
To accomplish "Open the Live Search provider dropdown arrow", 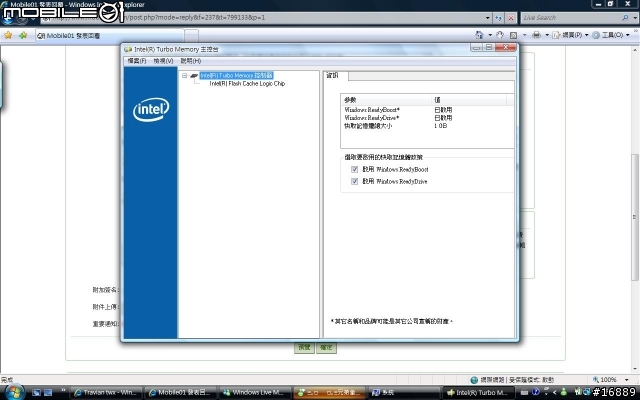I will click(x=635, y=18).
